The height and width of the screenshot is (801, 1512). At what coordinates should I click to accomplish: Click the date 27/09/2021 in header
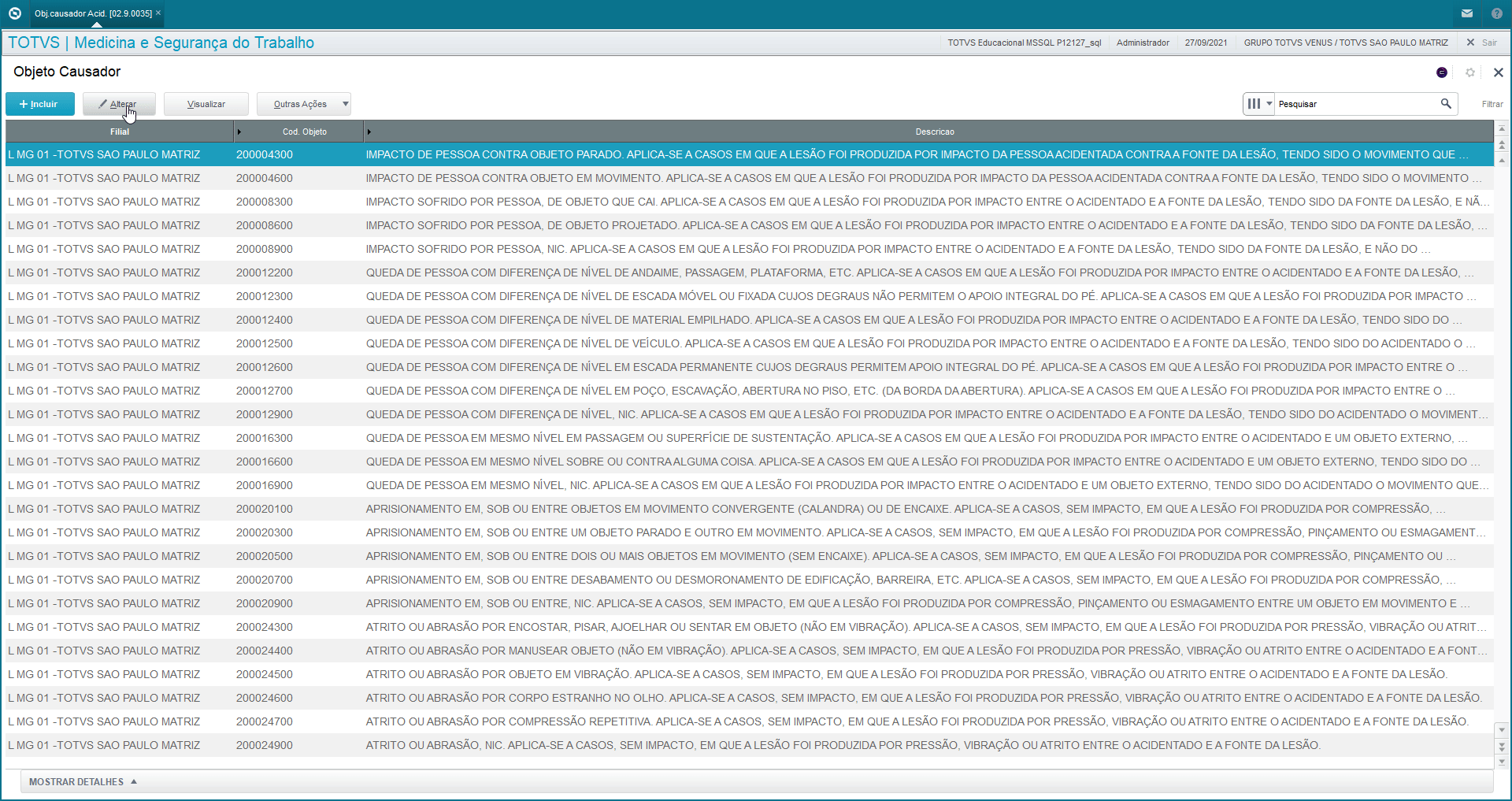[x=1206, y=43]
